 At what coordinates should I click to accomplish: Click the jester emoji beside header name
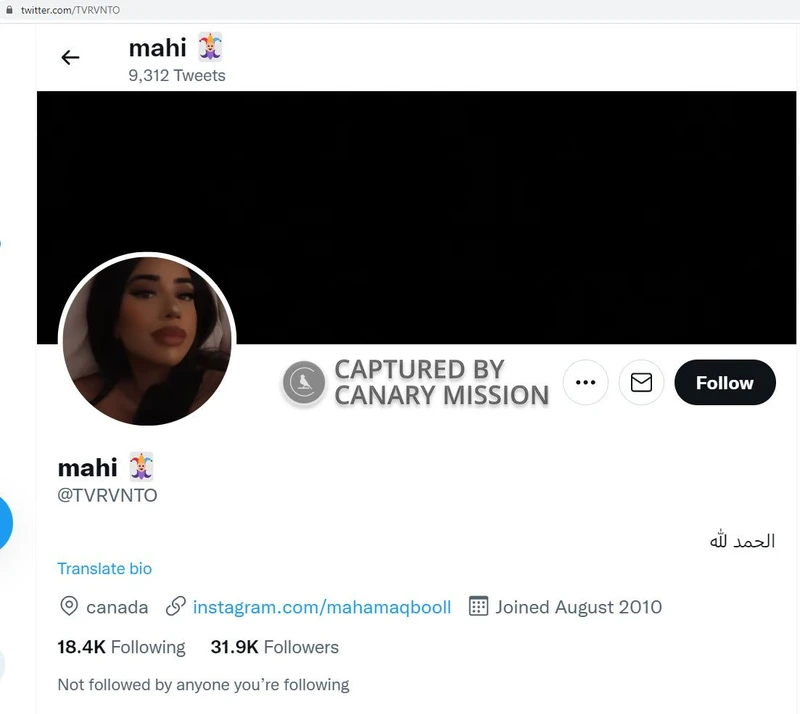210,46
